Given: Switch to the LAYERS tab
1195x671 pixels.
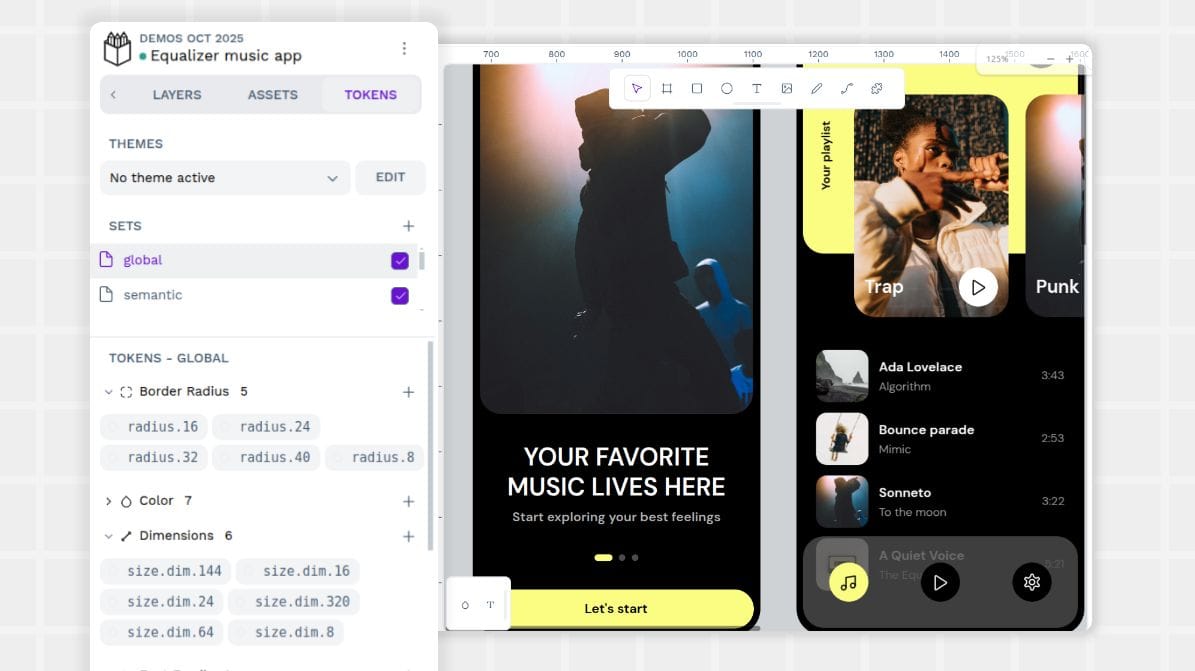Looking at the screenshot, I should coord(177,94).
